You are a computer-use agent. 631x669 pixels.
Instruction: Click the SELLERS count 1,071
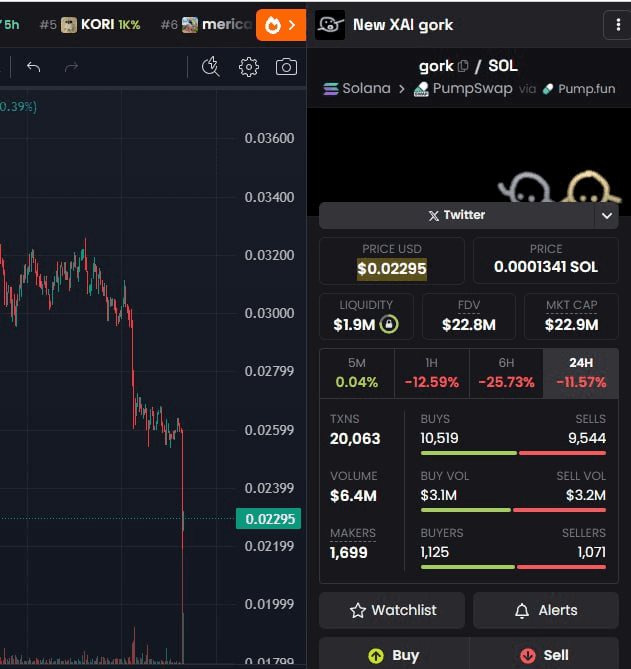click(x=592, y=553)
